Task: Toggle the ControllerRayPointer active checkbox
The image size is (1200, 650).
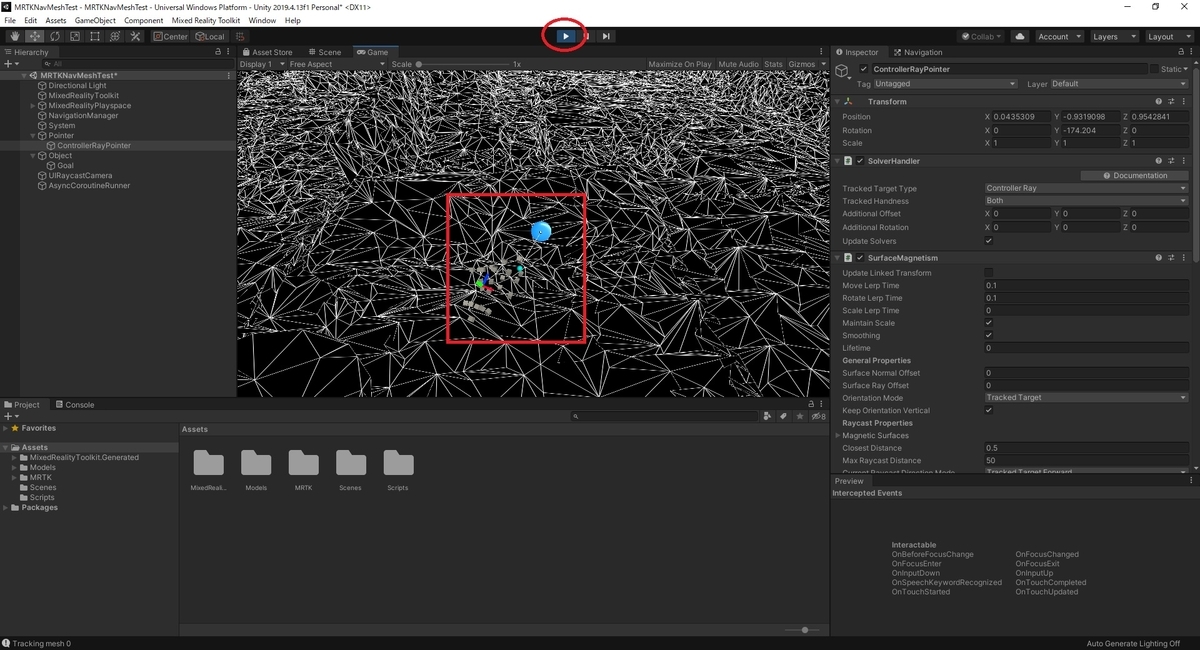Action: point(864,69)
